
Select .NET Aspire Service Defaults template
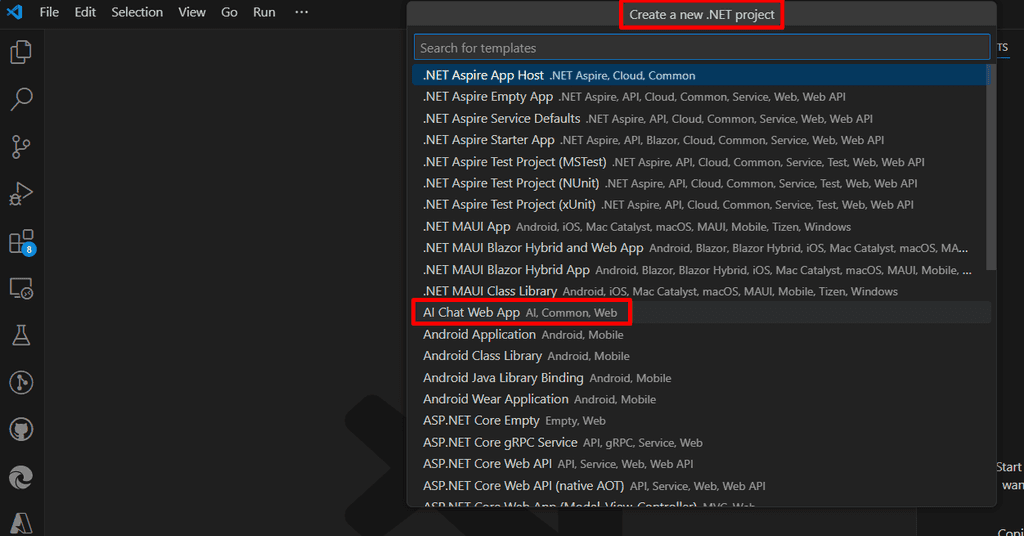tap(701, 118)
